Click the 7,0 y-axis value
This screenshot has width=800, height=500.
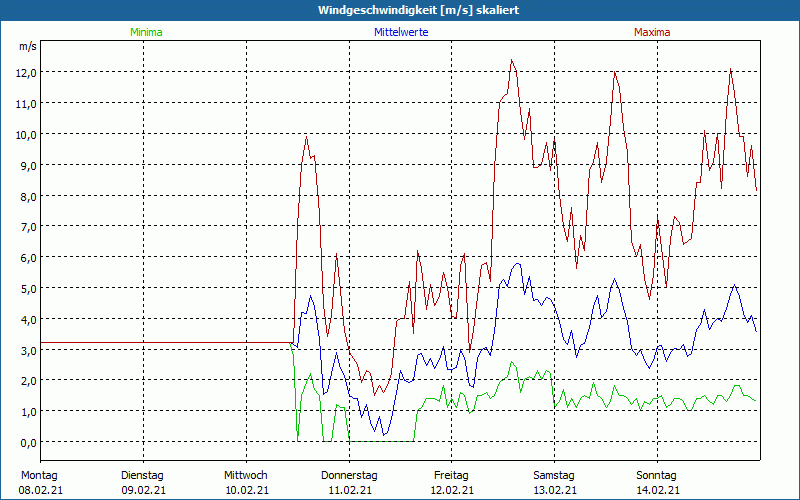click(x=29, y=227)
